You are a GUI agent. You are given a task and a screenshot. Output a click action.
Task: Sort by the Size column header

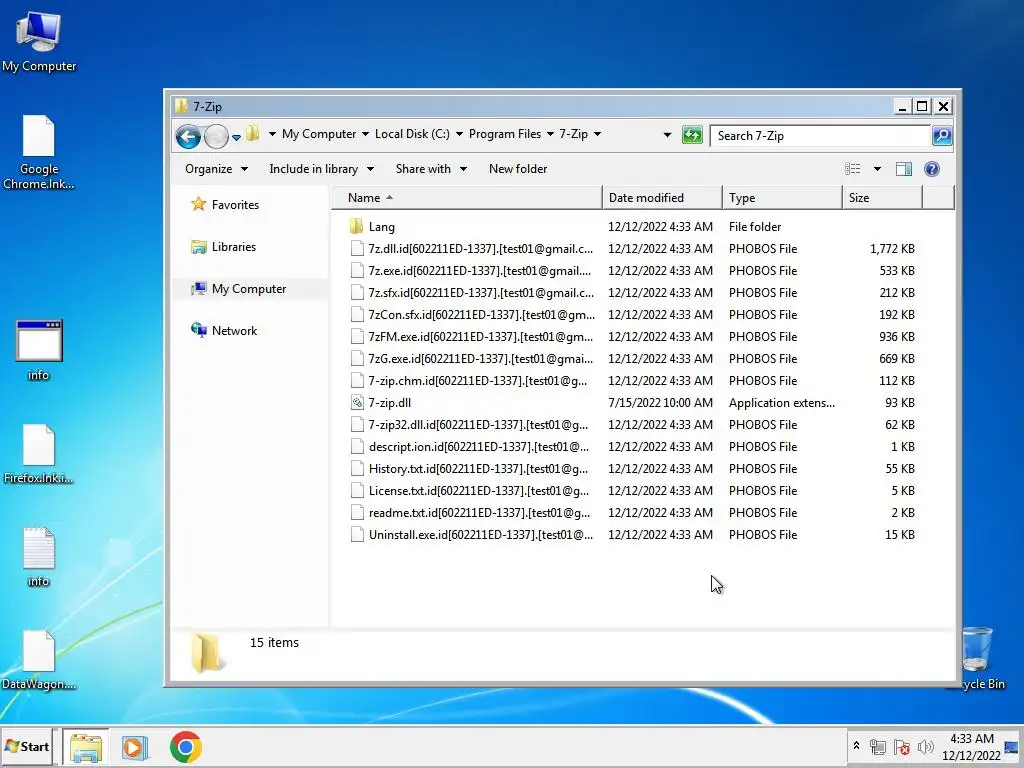[882, 198]
